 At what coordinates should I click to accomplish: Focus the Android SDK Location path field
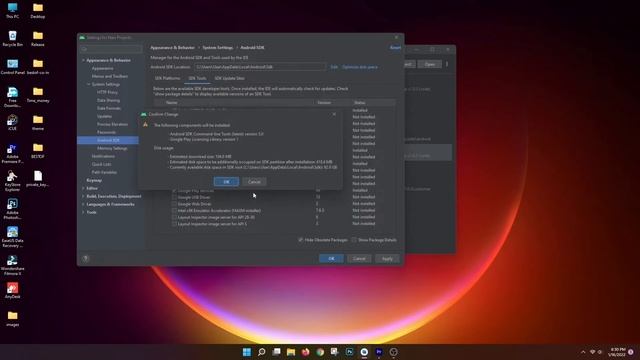coord(260,67)
